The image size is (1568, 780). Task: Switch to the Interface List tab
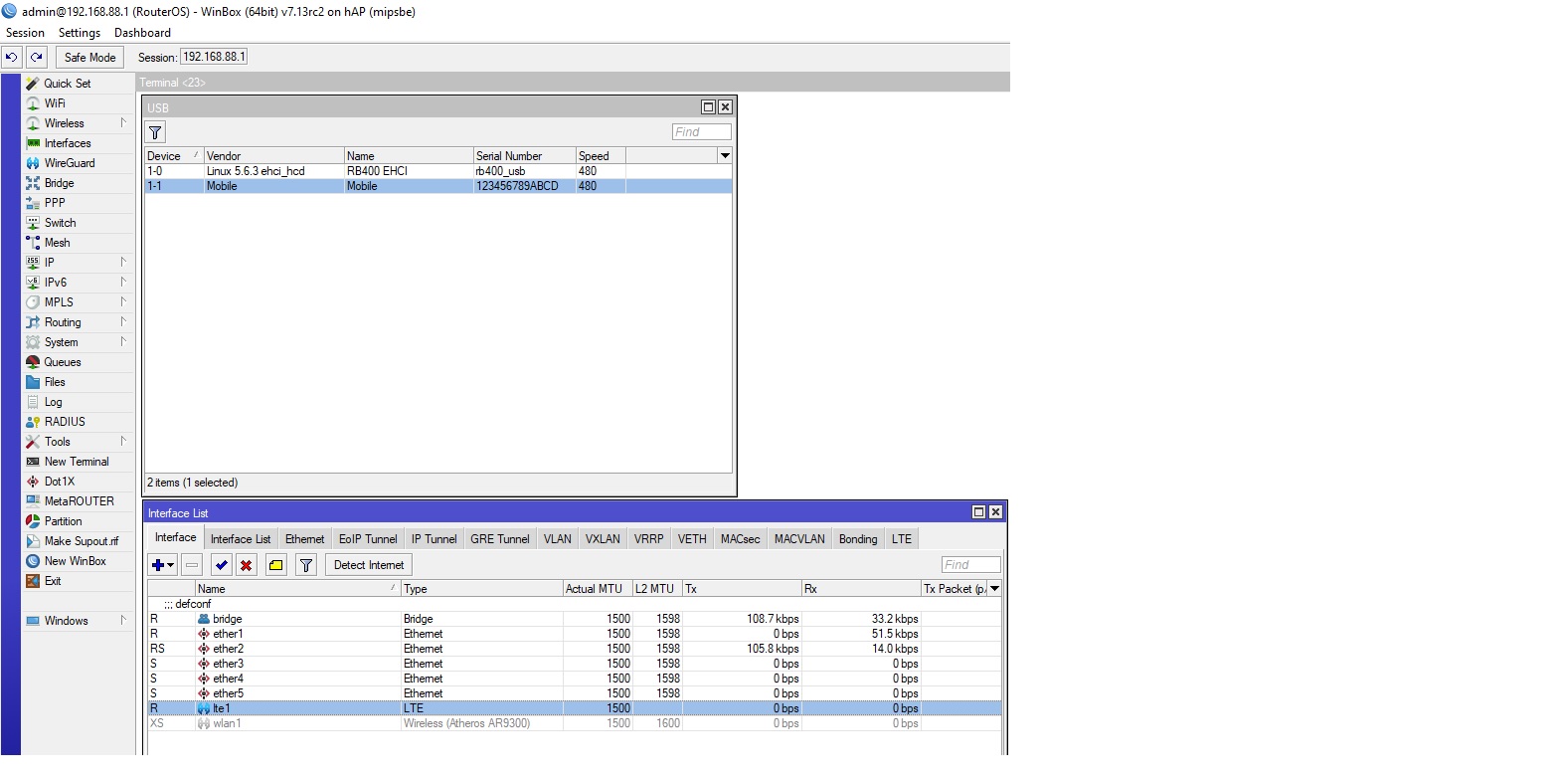pyautogui.click(x=241, y=539)
